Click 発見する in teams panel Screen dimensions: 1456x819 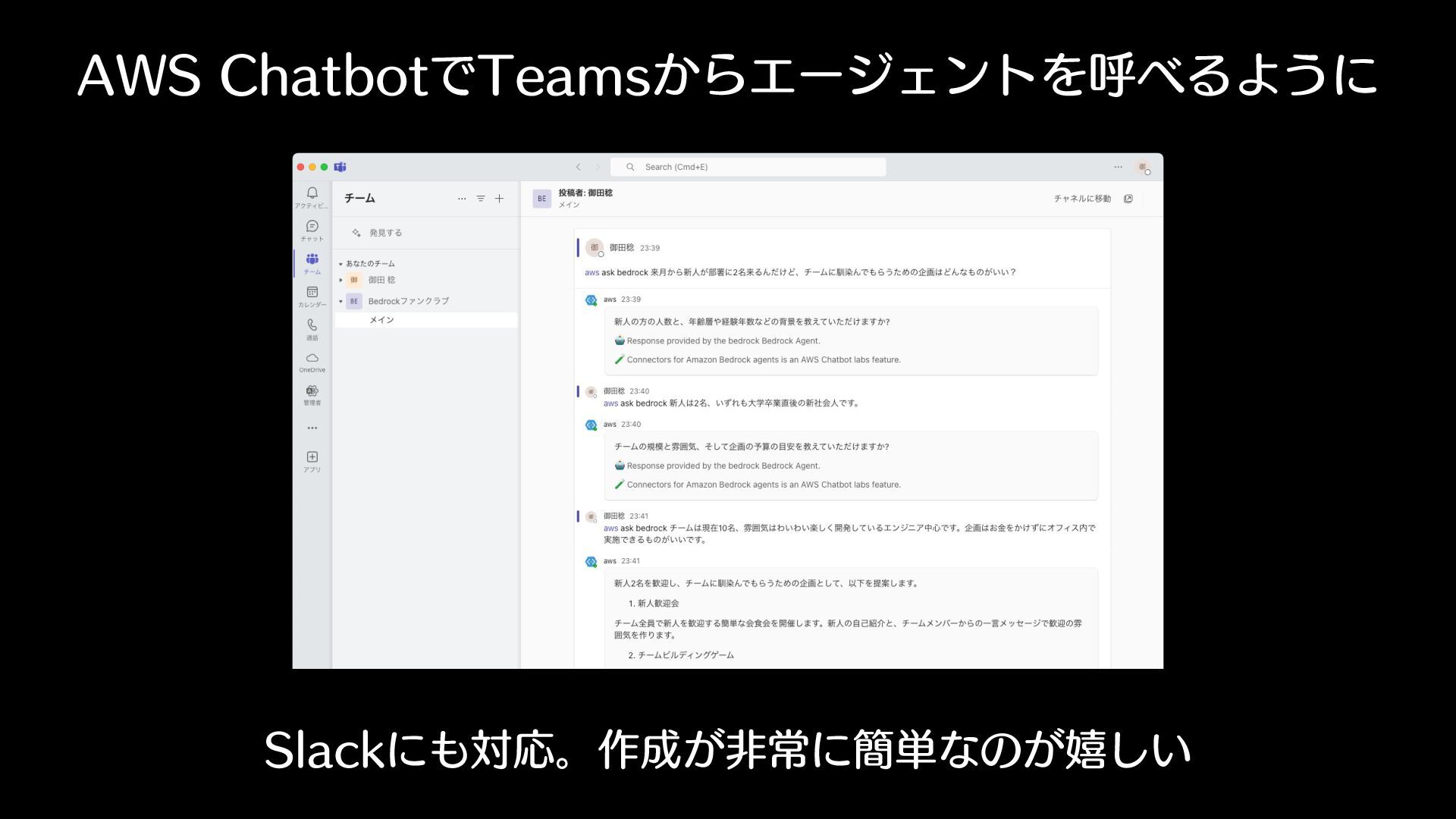[385, 233]
